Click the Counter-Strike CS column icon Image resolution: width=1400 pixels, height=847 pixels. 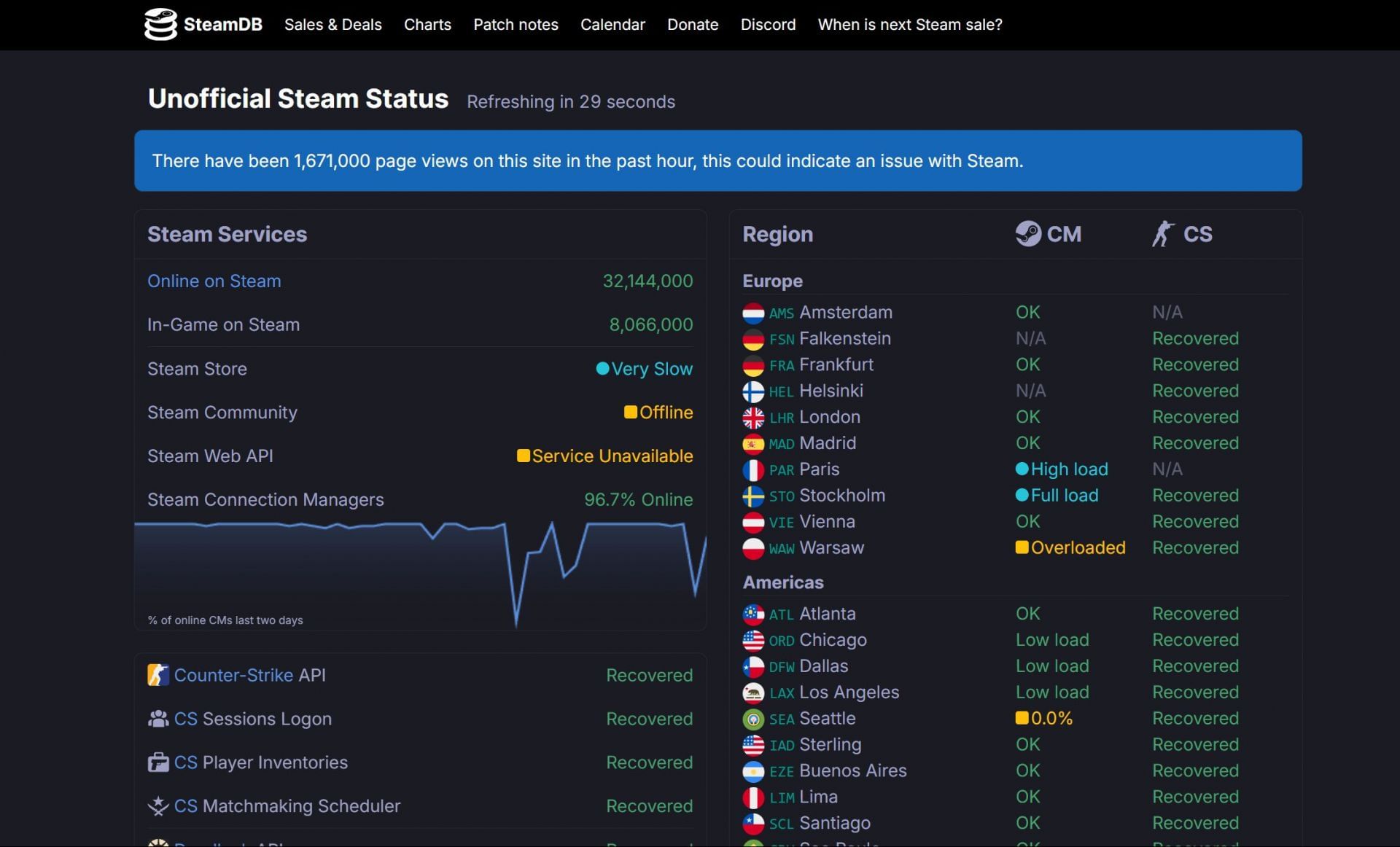tap(1163, 234)
